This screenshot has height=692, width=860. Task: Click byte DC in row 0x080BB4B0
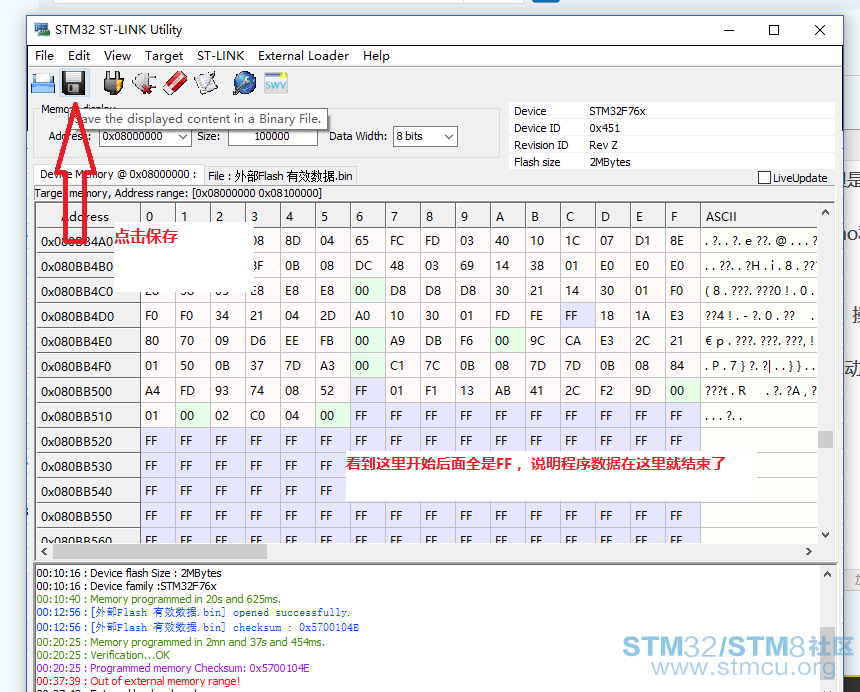367,266
